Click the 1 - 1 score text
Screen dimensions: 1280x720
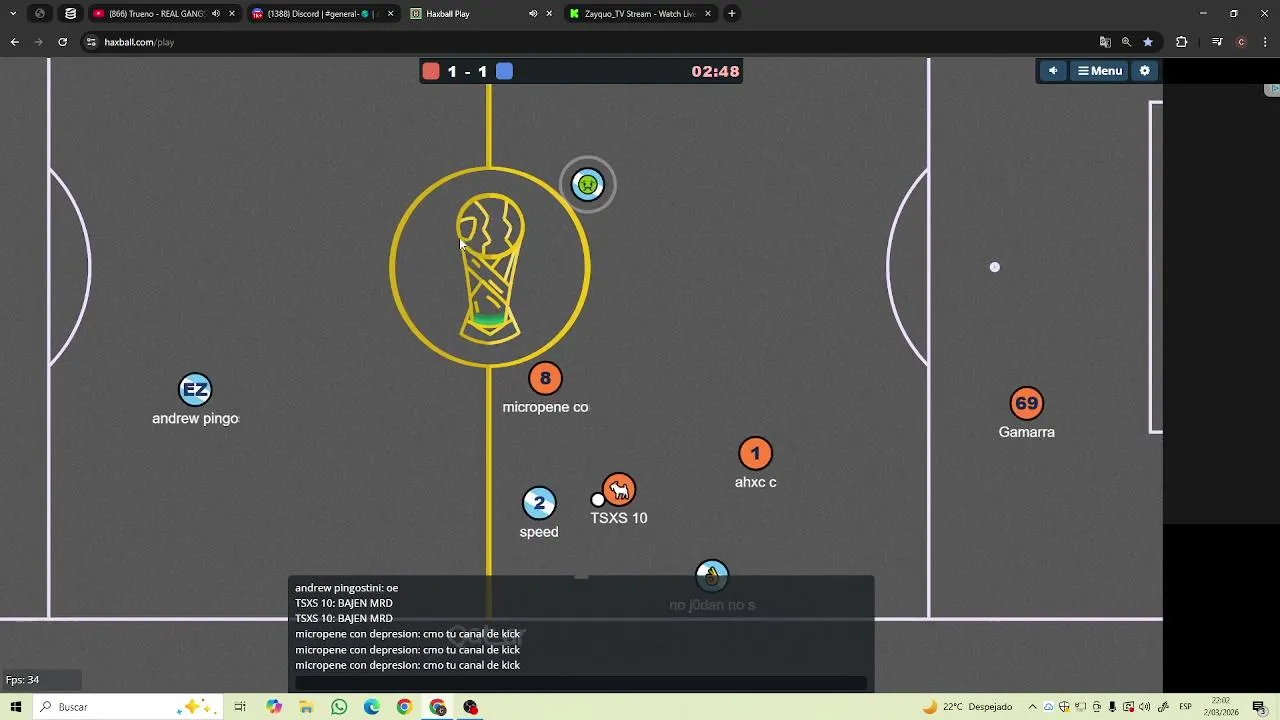click(x=467, y=71)
